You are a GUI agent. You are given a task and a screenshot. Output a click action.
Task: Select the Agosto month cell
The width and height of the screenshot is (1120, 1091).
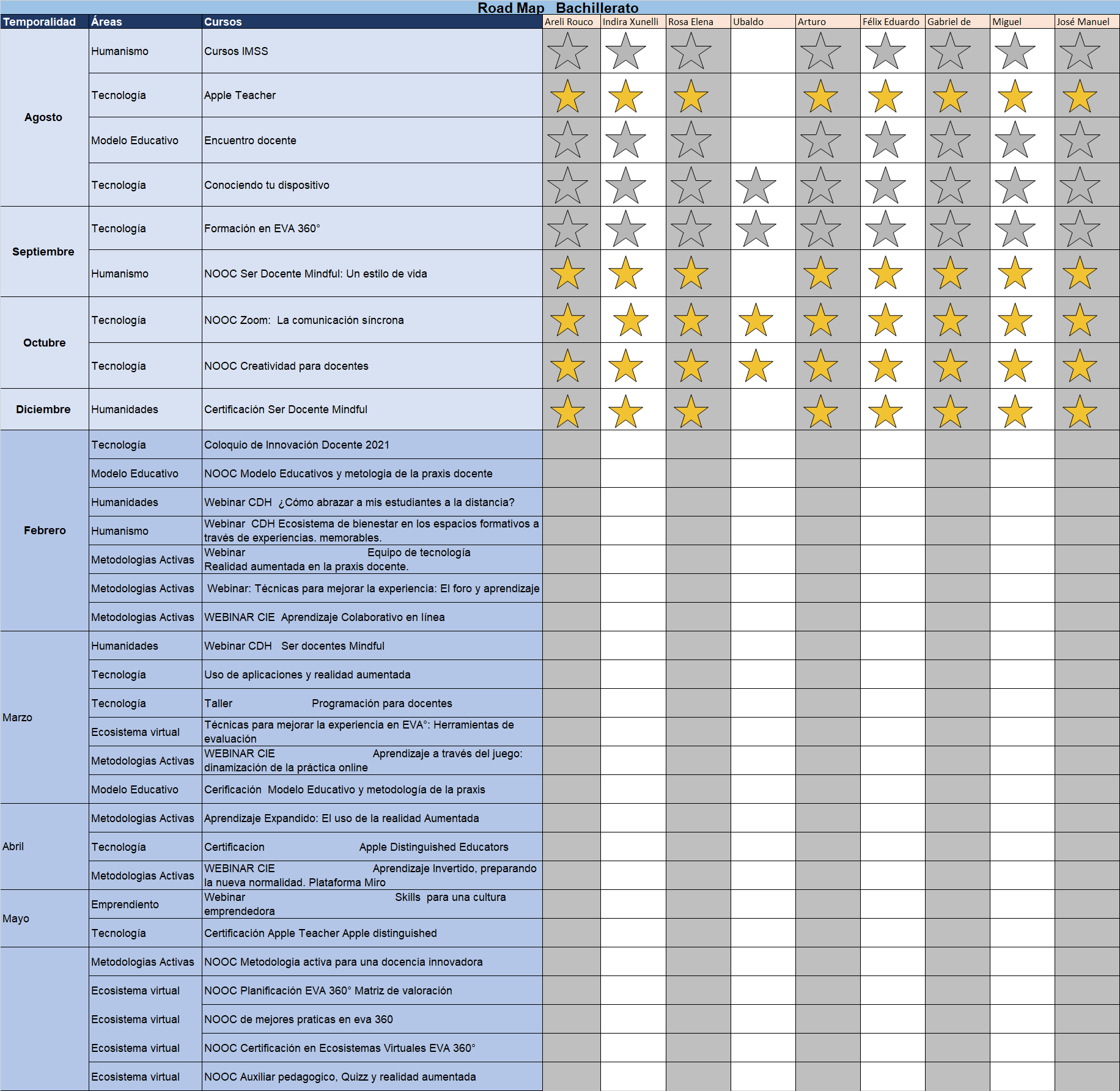point(45,117)
